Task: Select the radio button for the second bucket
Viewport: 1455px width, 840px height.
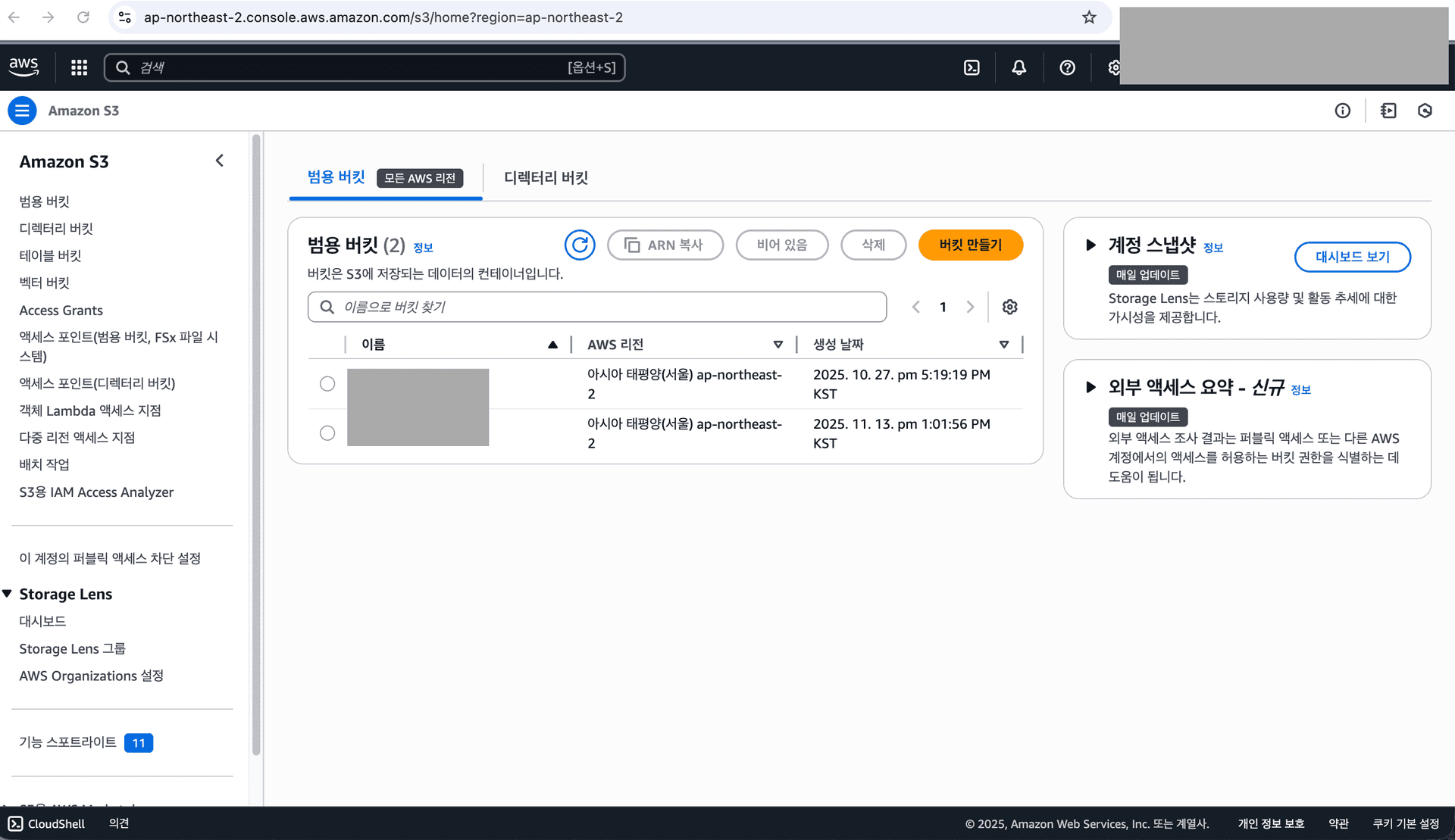Action: pos(327,432)
